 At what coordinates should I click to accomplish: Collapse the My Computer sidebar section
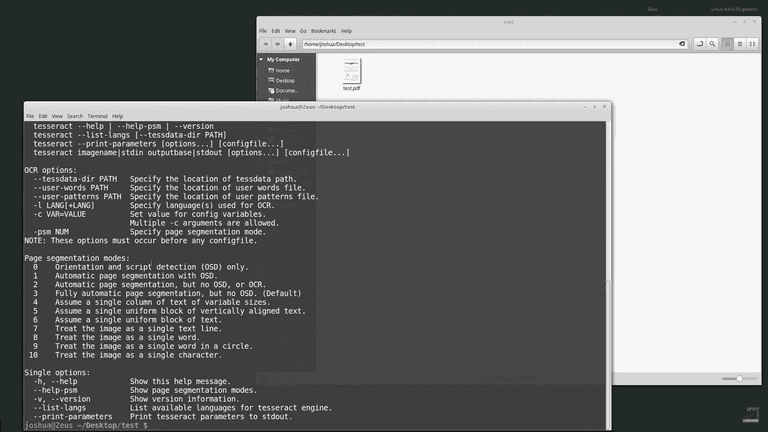262,59
